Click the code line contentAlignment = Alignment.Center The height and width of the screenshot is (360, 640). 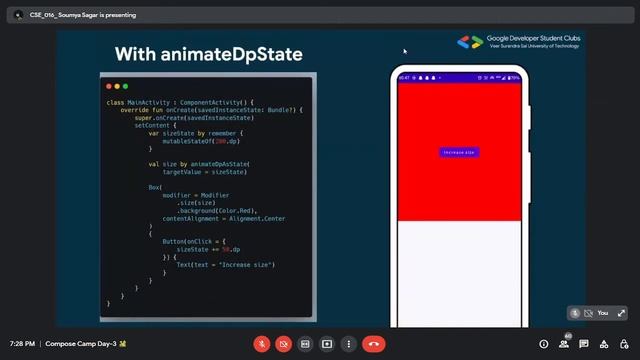pyautogui.click(x=224, y=219)
